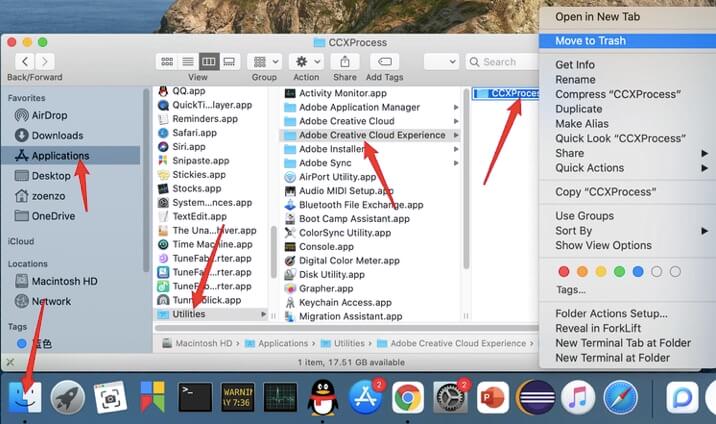Click the Share toolbar button

[x=345, y=62]
